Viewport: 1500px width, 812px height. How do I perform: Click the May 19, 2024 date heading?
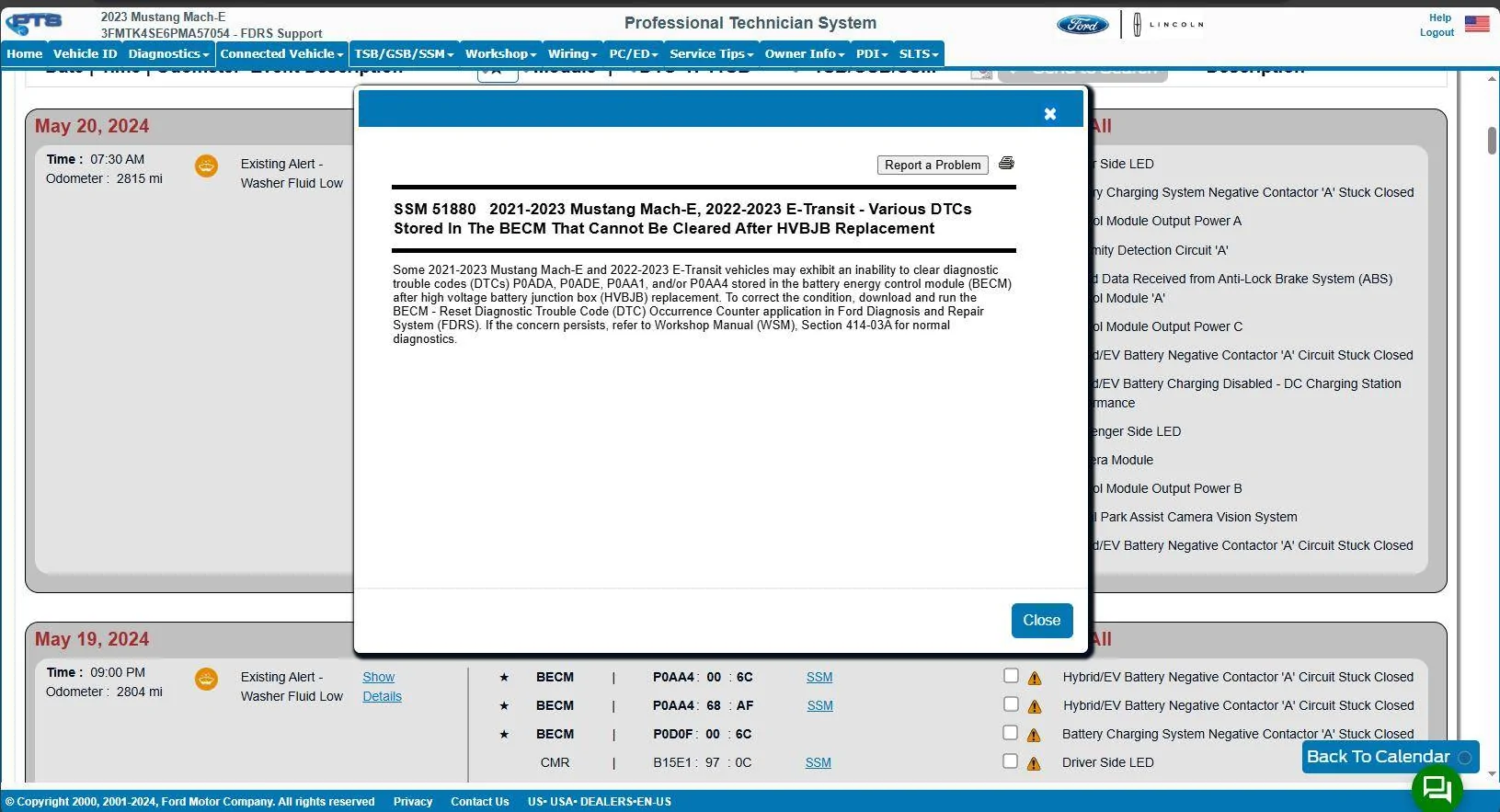(x=92, y=639)
